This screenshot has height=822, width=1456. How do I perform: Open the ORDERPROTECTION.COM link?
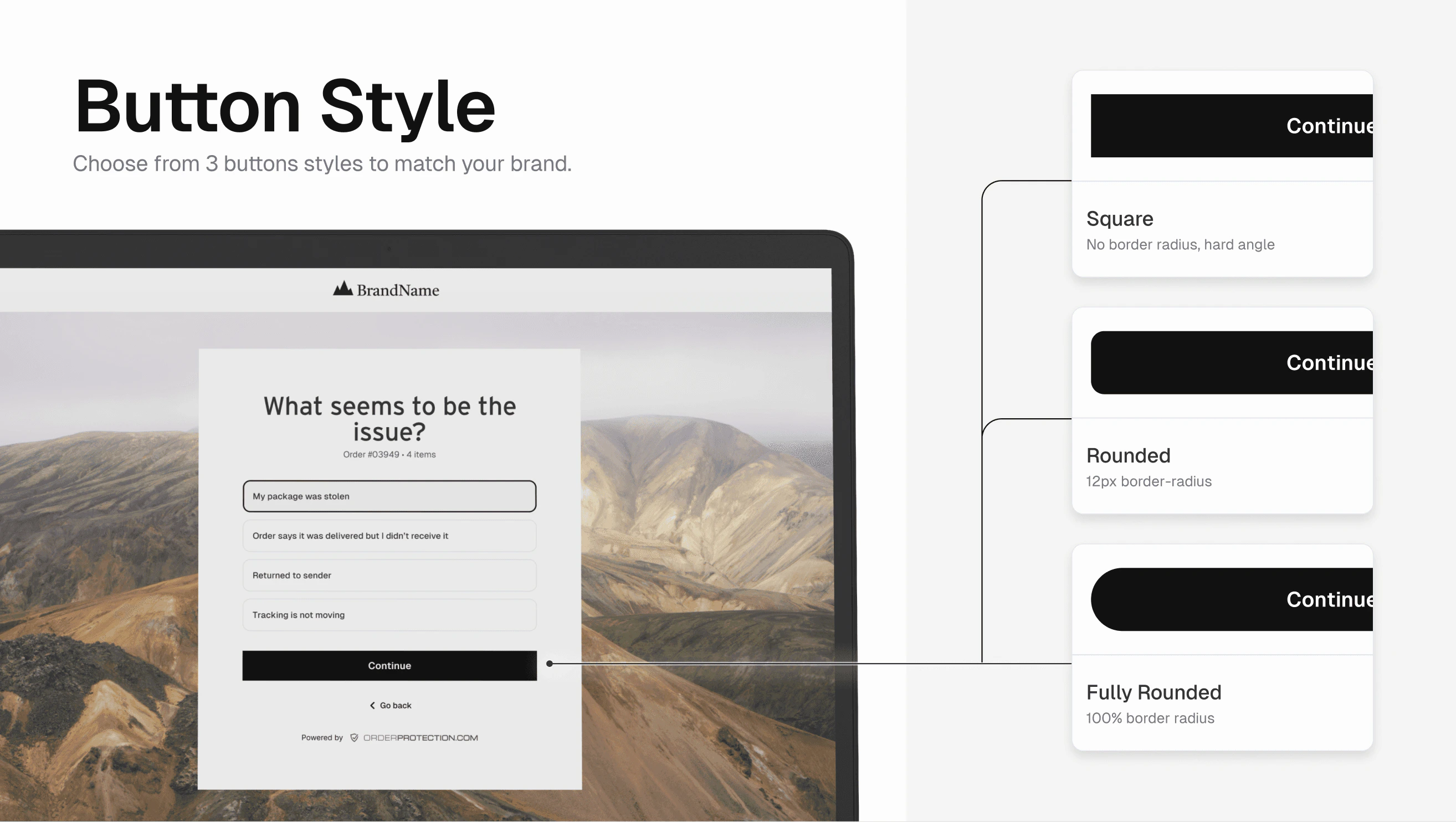421,738
